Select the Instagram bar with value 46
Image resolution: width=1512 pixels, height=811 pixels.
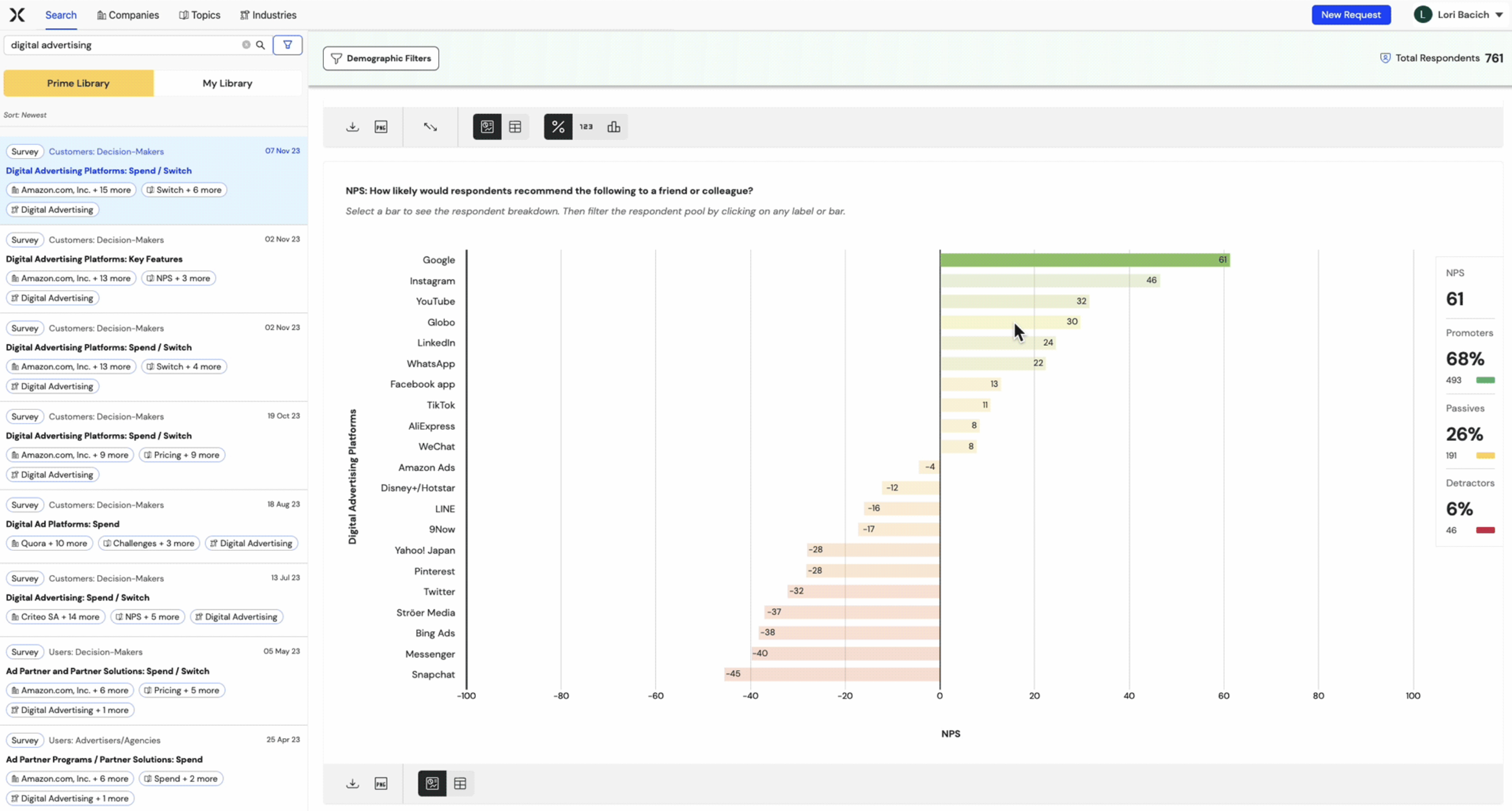coord(1050,281)
